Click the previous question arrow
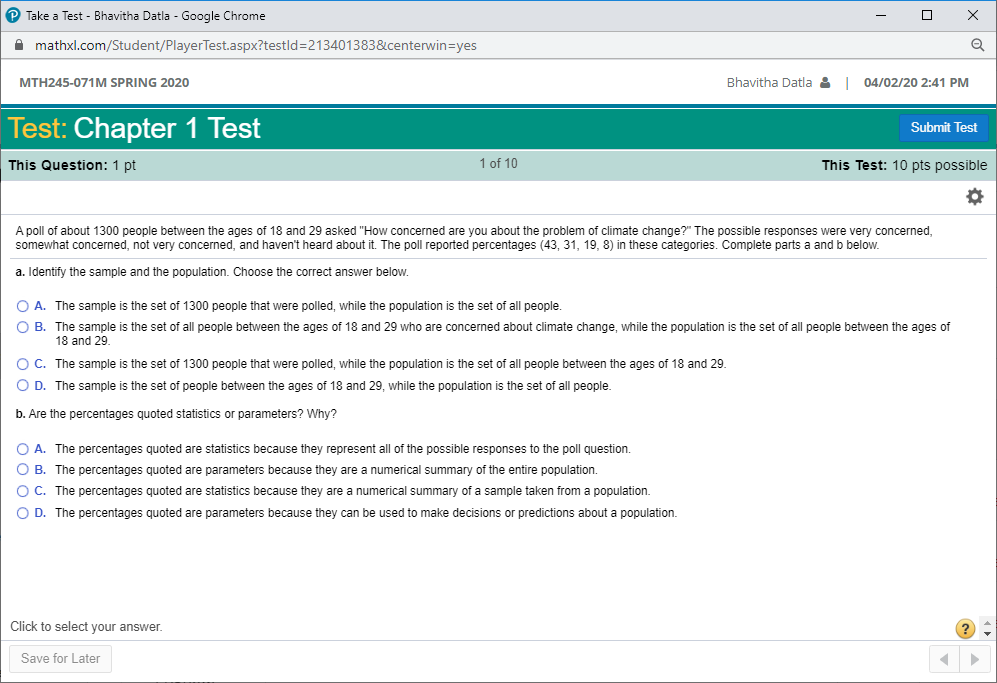Image resolution: width=997 pixels, height=683 pixels. [x=944, y=658]
